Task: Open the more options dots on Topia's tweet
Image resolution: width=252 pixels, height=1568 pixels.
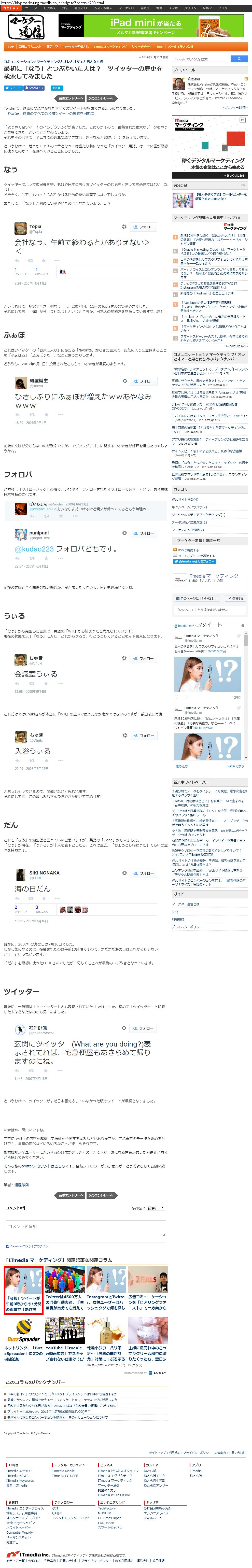Action: (58, 260)
